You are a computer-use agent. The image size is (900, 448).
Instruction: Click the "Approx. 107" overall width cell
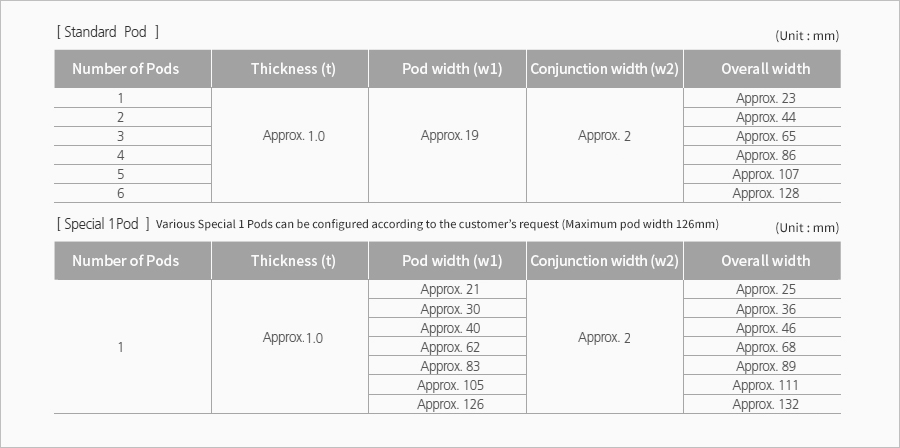pyautogui.click(x=765, y=174)
